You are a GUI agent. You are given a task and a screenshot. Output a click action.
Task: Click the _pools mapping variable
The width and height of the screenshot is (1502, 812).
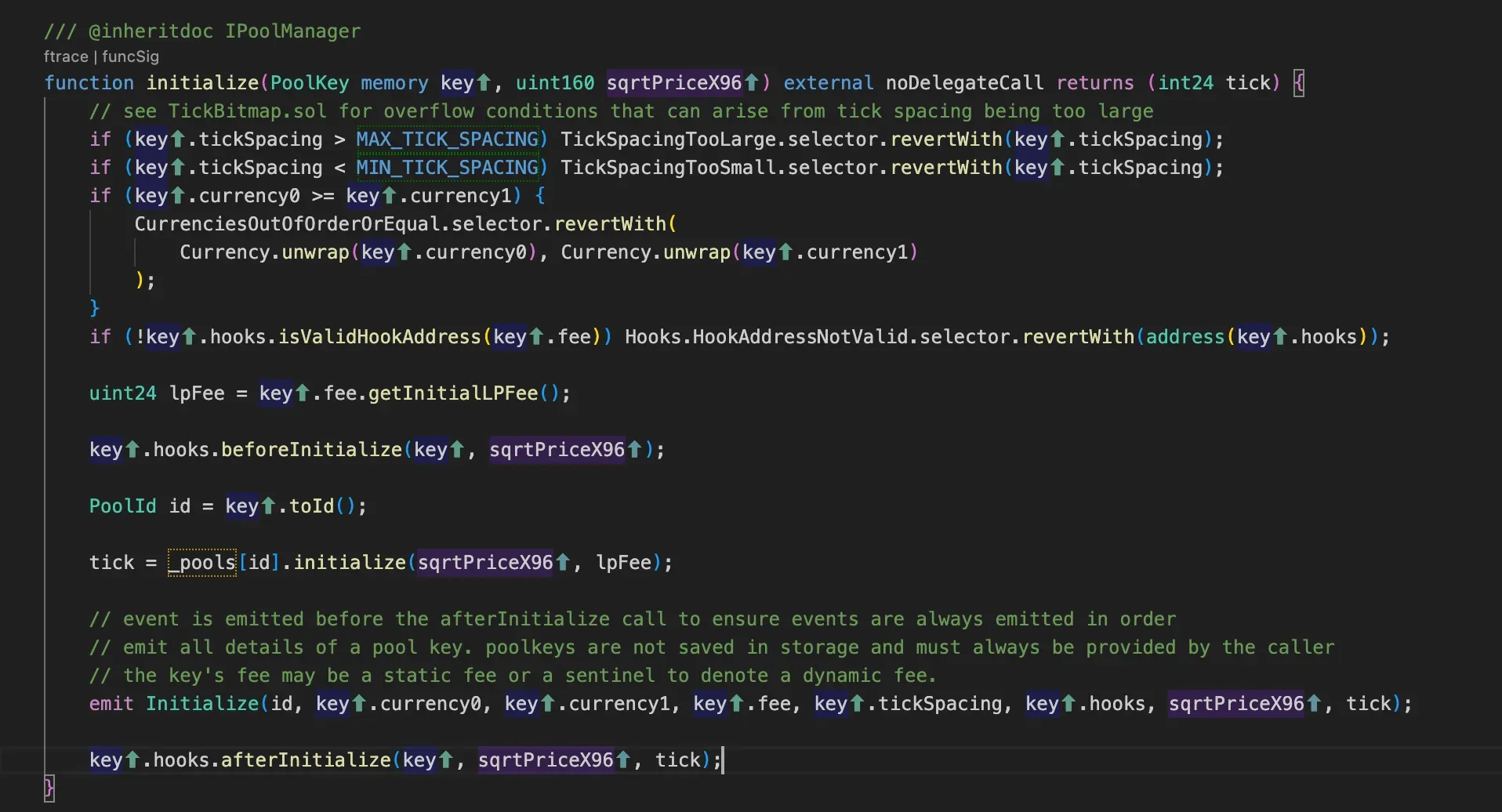[x=202, y=563]
